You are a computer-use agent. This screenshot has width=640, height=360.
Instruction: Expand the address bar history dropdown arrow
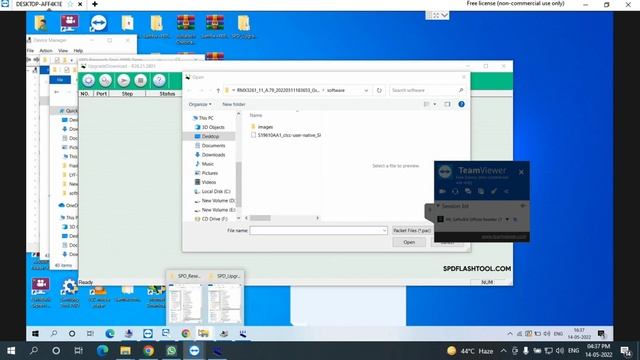366,90
